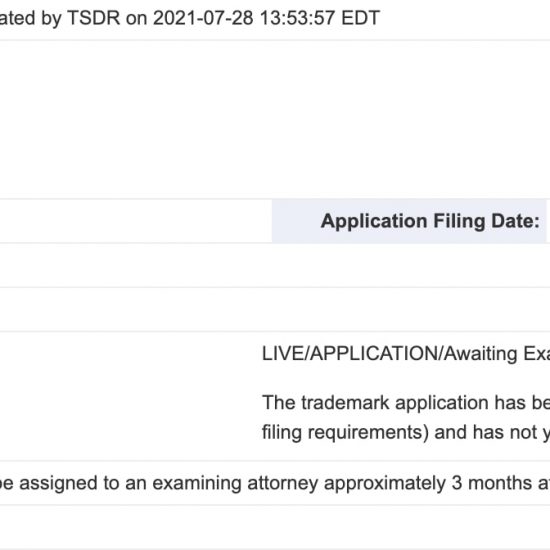
Task: Click the Application Filing Date label
Action: point(430,221)
